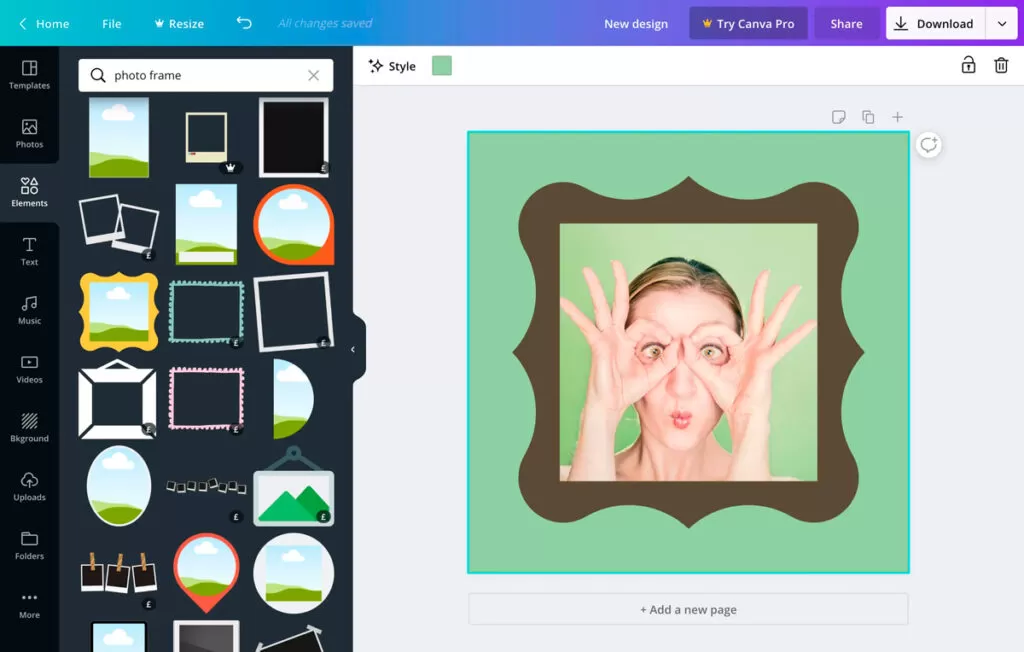This screenshot has height=652, width=1024.
Task: Select the woman's photo on the canvas
Action: [x=688, y=353]
